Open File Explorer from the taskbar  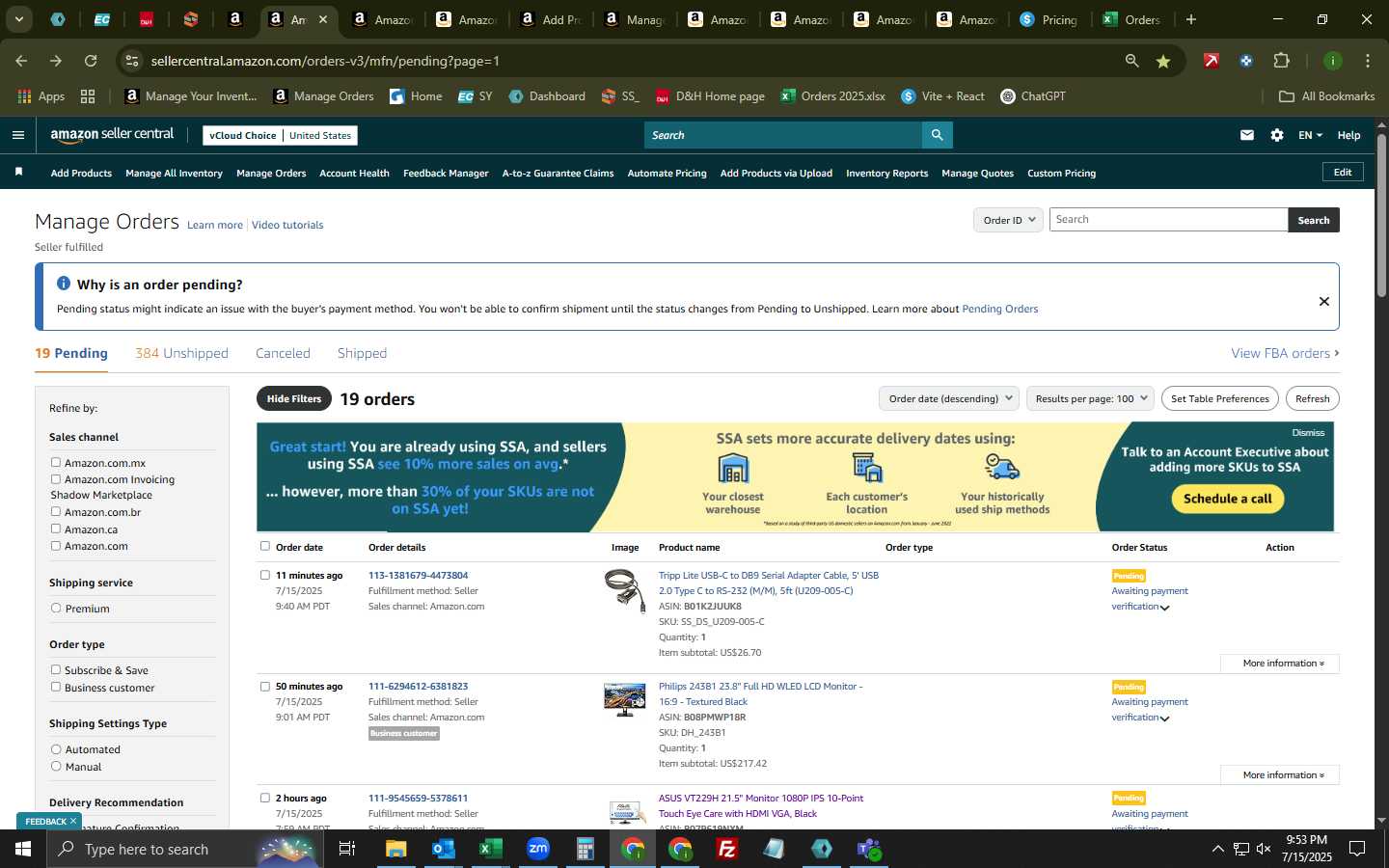click(396, 849)
